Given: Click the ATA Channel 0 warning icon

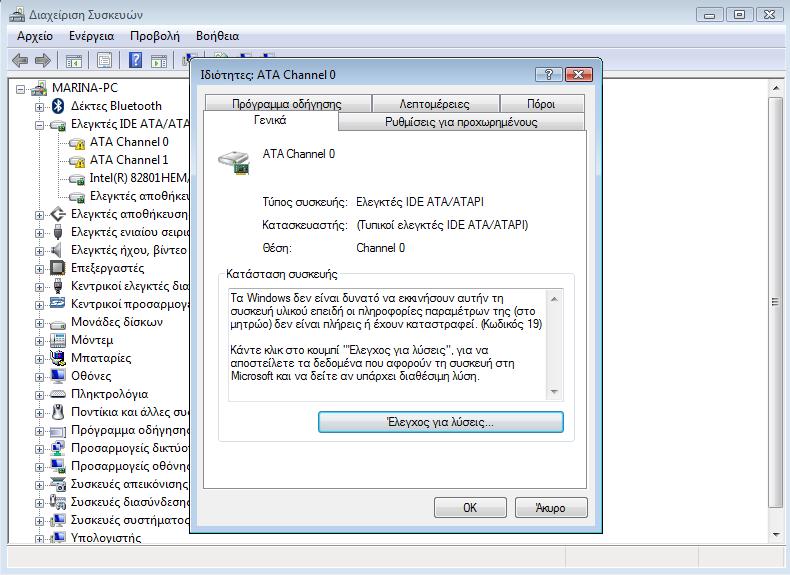Looking at the screenshot, I should 77,143.
